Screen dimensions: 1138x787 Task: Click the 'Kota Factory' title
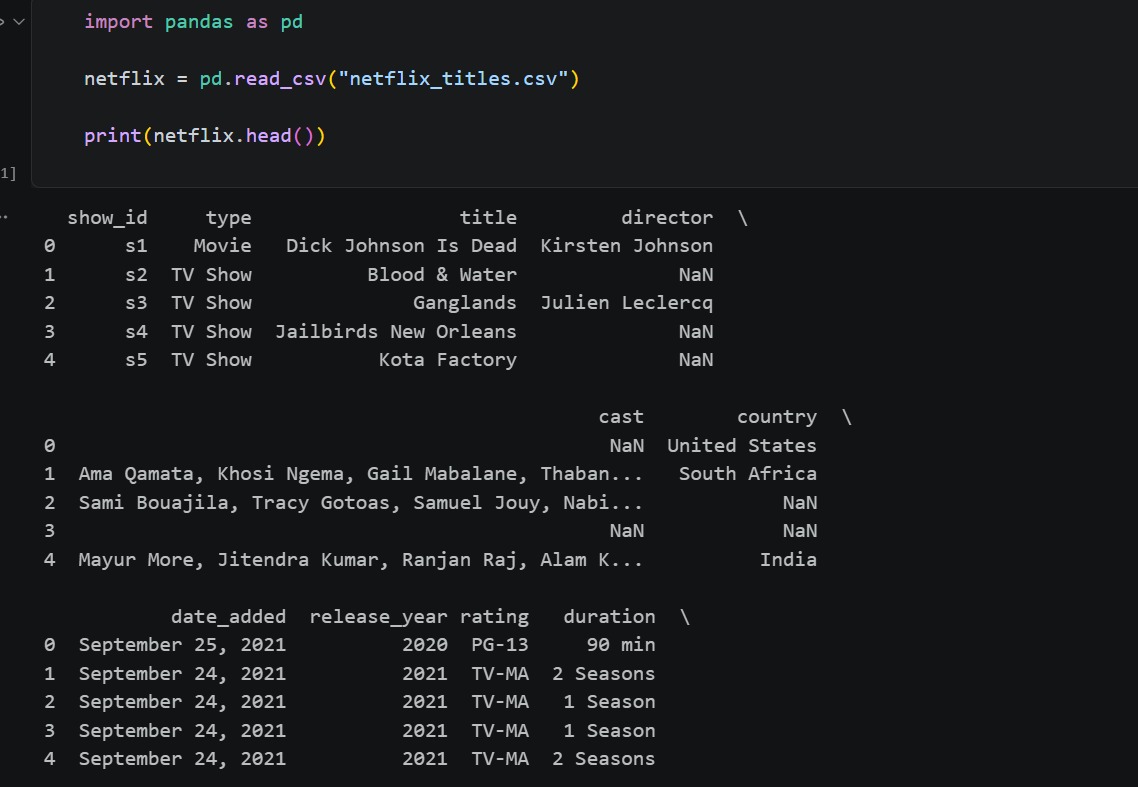coord(448,360)
